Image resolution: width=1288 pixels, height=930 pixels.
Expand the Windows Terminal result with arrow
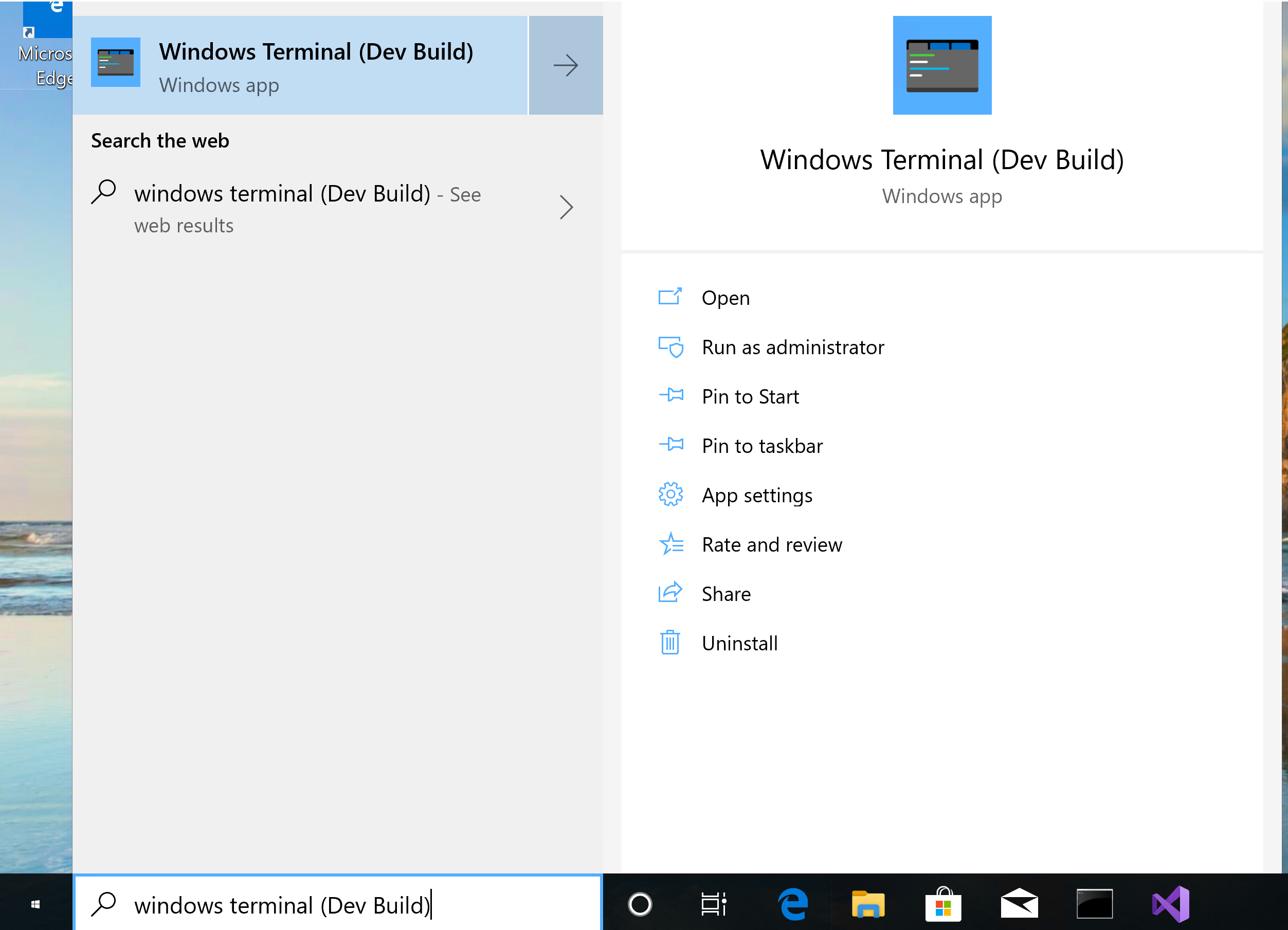(x=565, y=65)
